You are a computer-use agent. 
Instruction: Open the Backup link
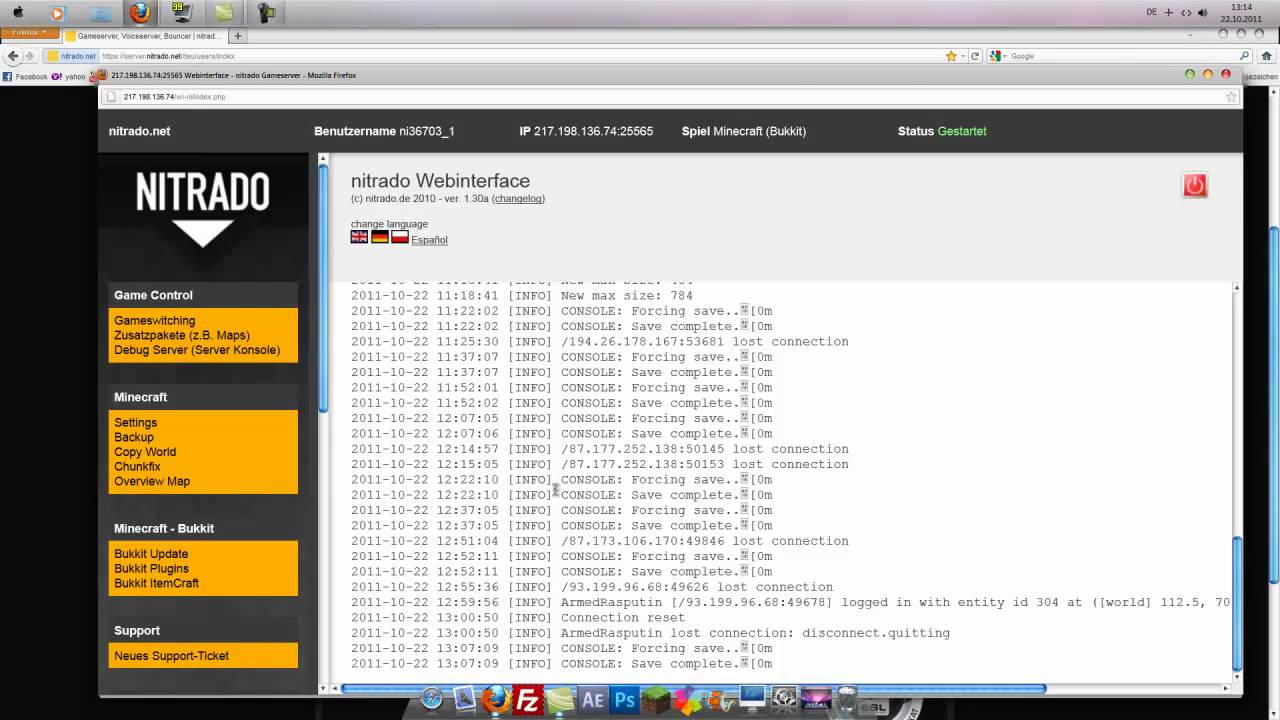coord(134,437)
